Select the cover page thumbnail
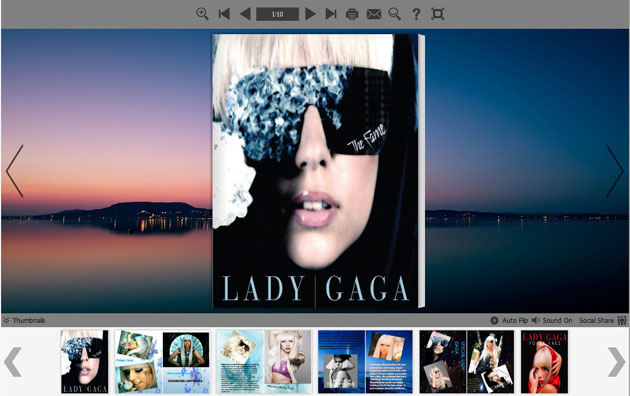 click(84, 361)
